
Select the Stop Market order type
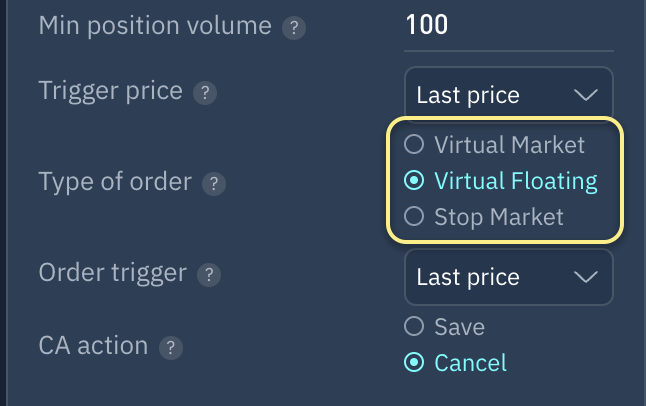pyautogui.click(x=414, y=216)
